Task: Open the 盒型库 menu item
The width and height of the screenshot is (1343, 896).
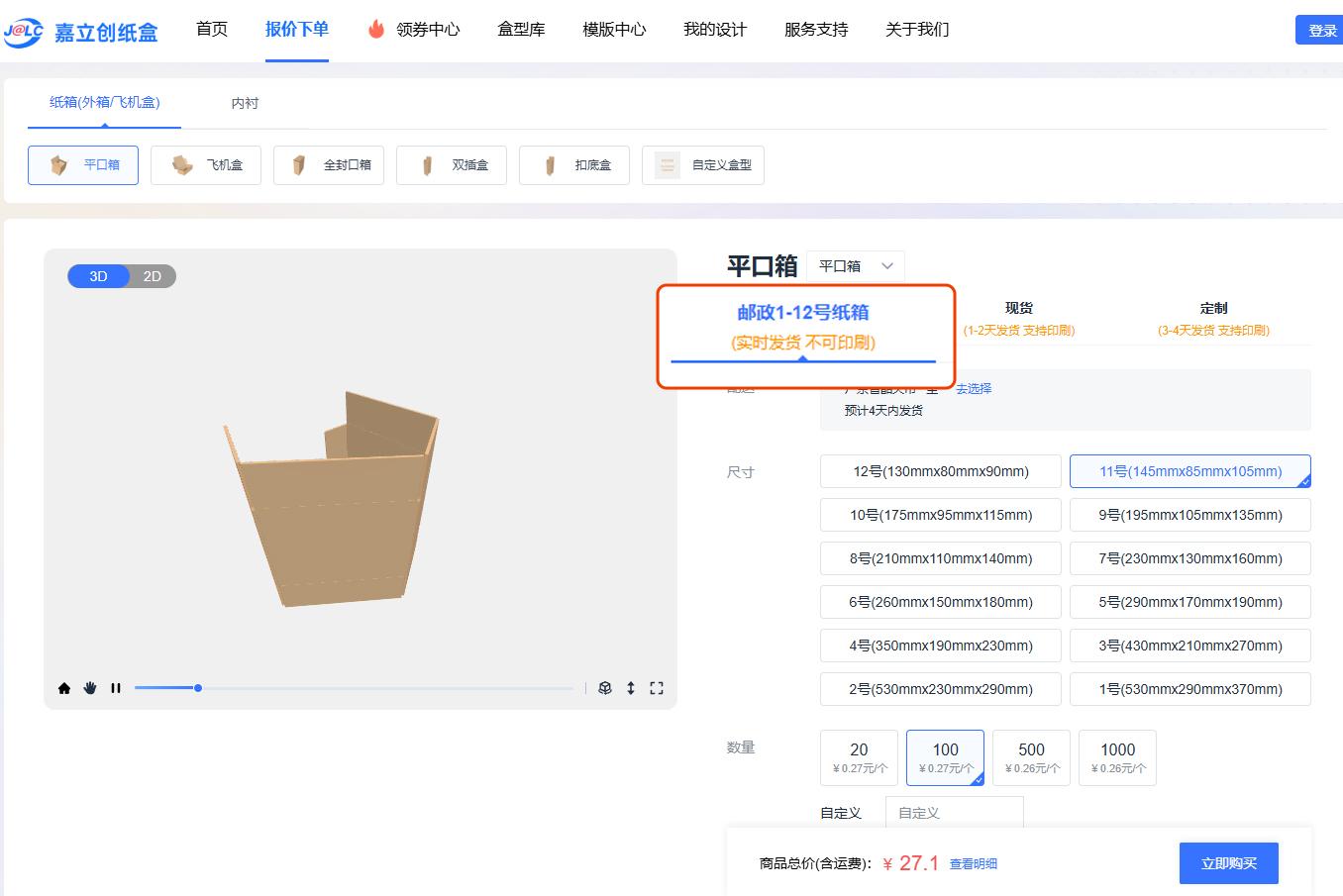Action: click(521, 30)
